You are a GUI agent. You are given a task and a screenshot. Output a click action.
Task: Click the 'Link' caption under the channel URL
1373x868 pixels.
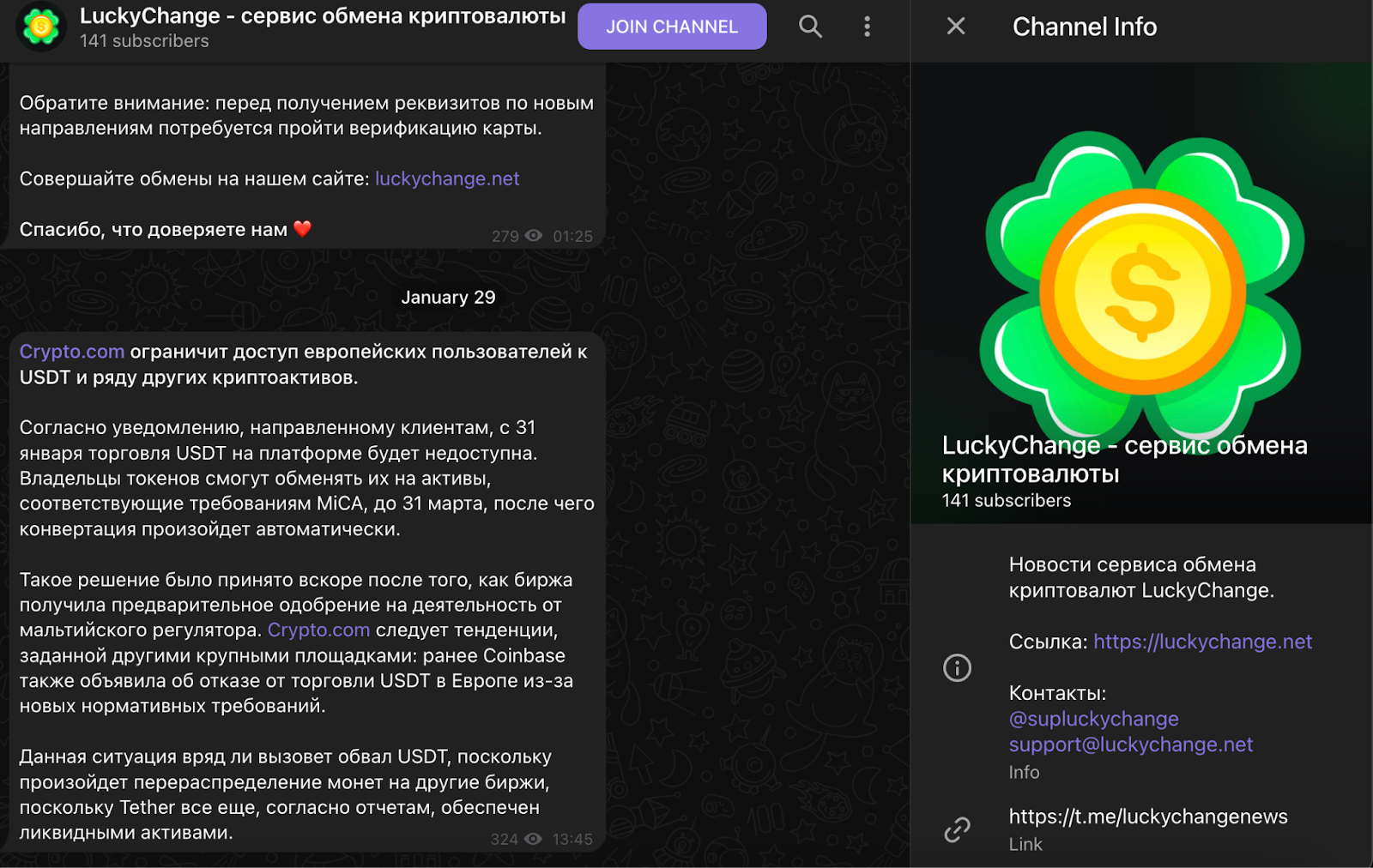[x=1025, y=844]
